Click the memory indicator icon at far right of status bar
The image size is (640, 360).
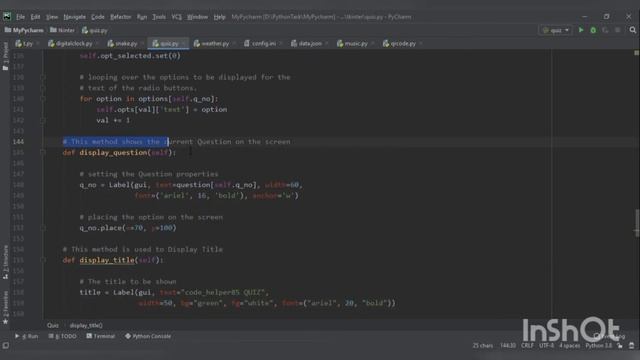[631, 346]
